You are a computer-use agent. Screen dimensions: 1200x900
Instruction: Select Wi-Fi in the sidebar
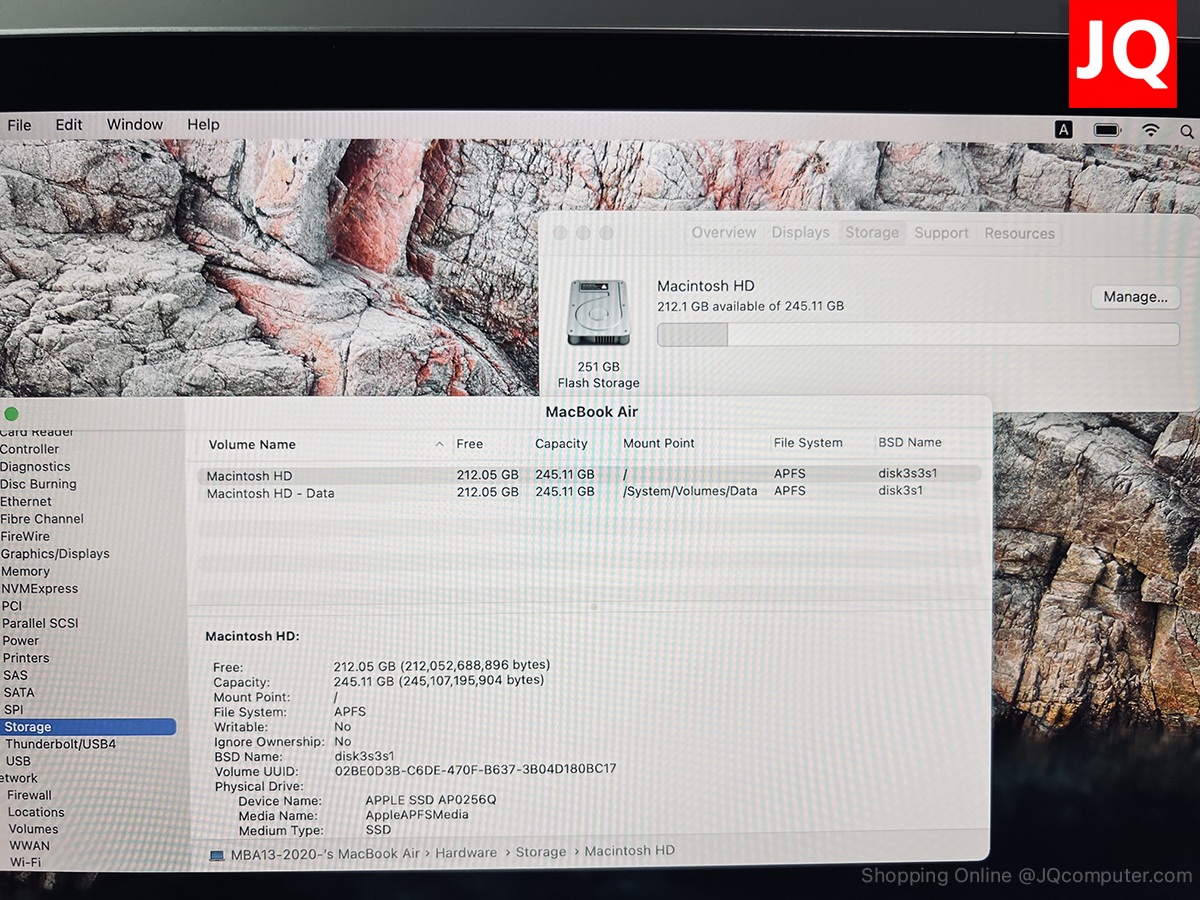click(x=25, y=862)
